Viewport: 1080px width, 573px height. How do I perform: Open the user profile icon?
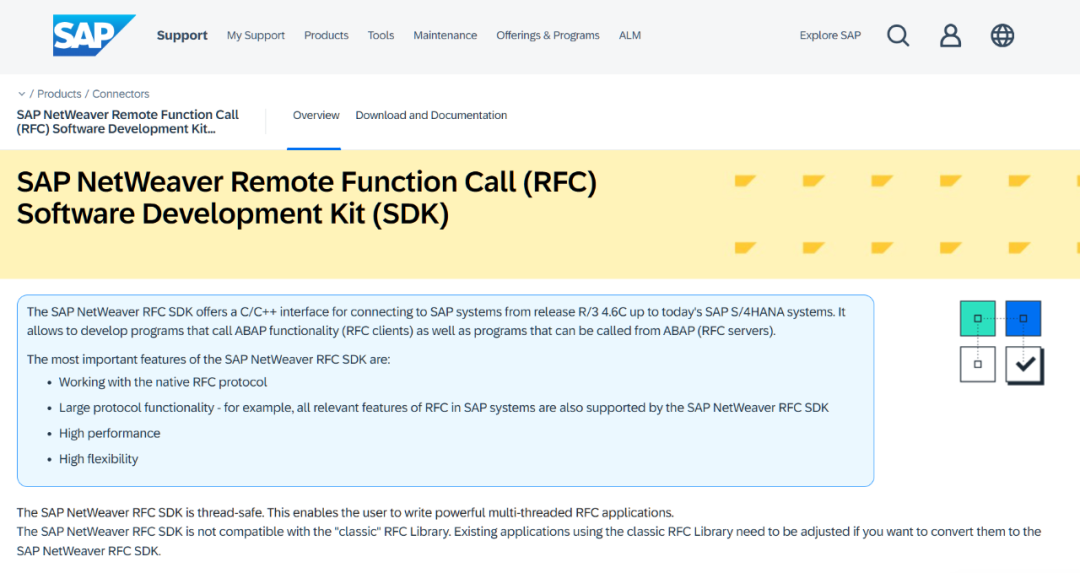pyautogui.click(x=950, y=35)
